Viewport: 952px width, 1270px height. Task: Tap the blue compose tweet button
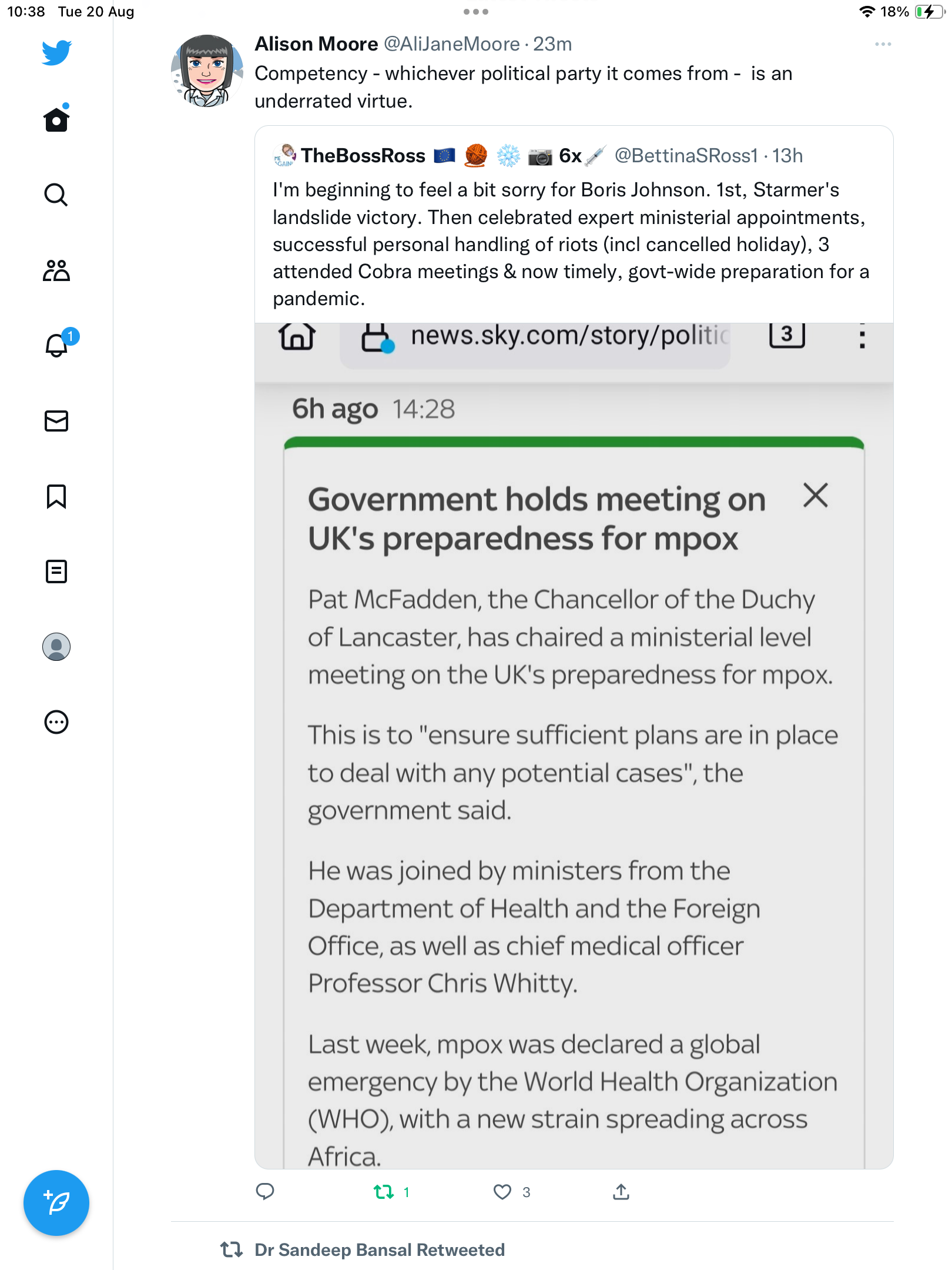pos(56,1203)
